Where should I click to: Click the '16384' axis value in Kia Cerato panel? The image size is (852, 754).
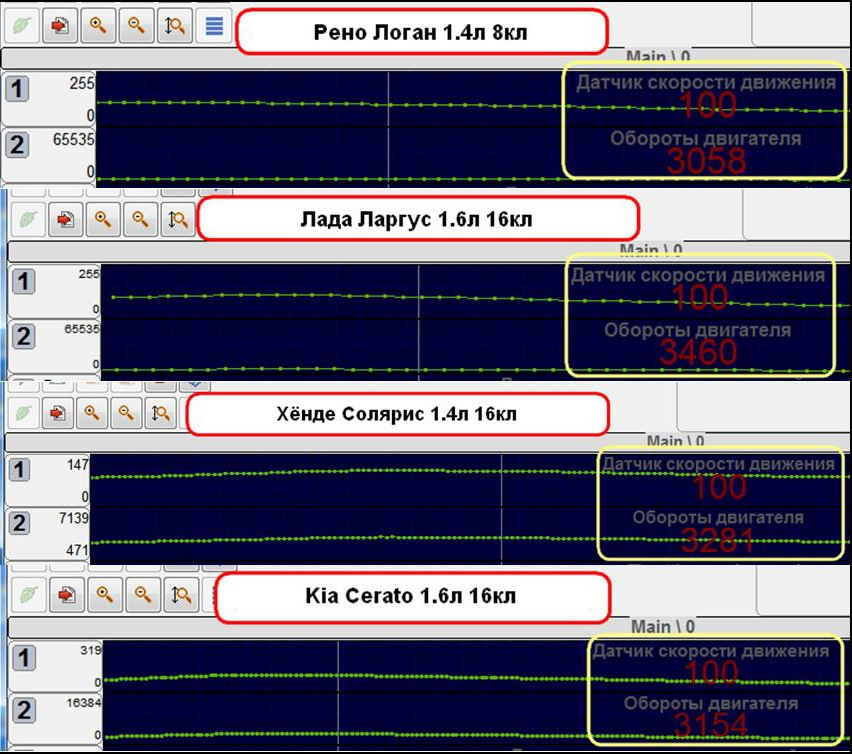coord(84,702)
